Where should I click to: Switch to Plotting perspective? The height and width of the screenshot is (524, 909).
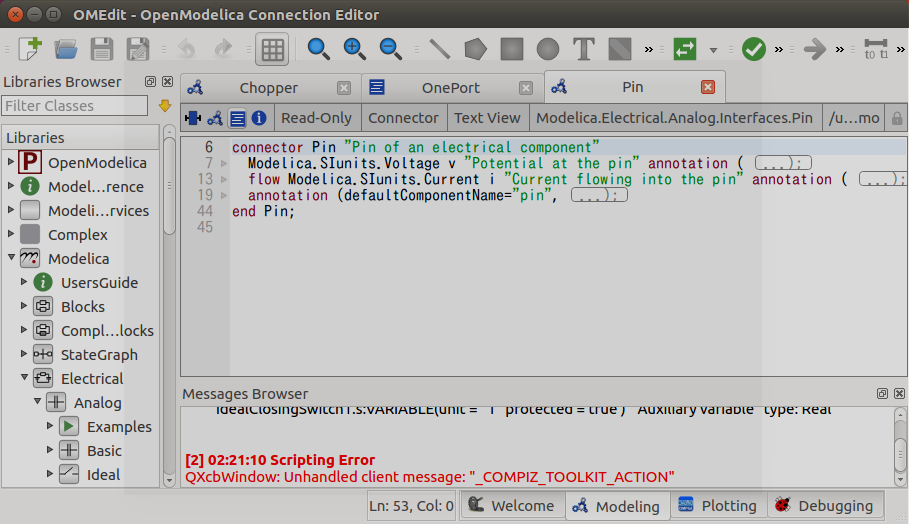(719, 505)
